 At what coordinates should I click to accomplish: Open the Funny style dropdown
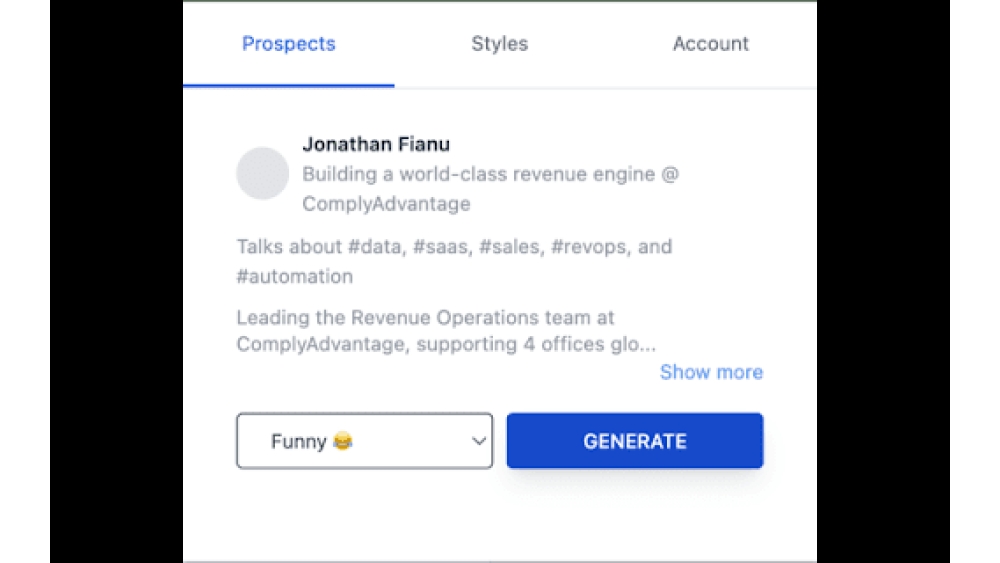pos(364,441)
